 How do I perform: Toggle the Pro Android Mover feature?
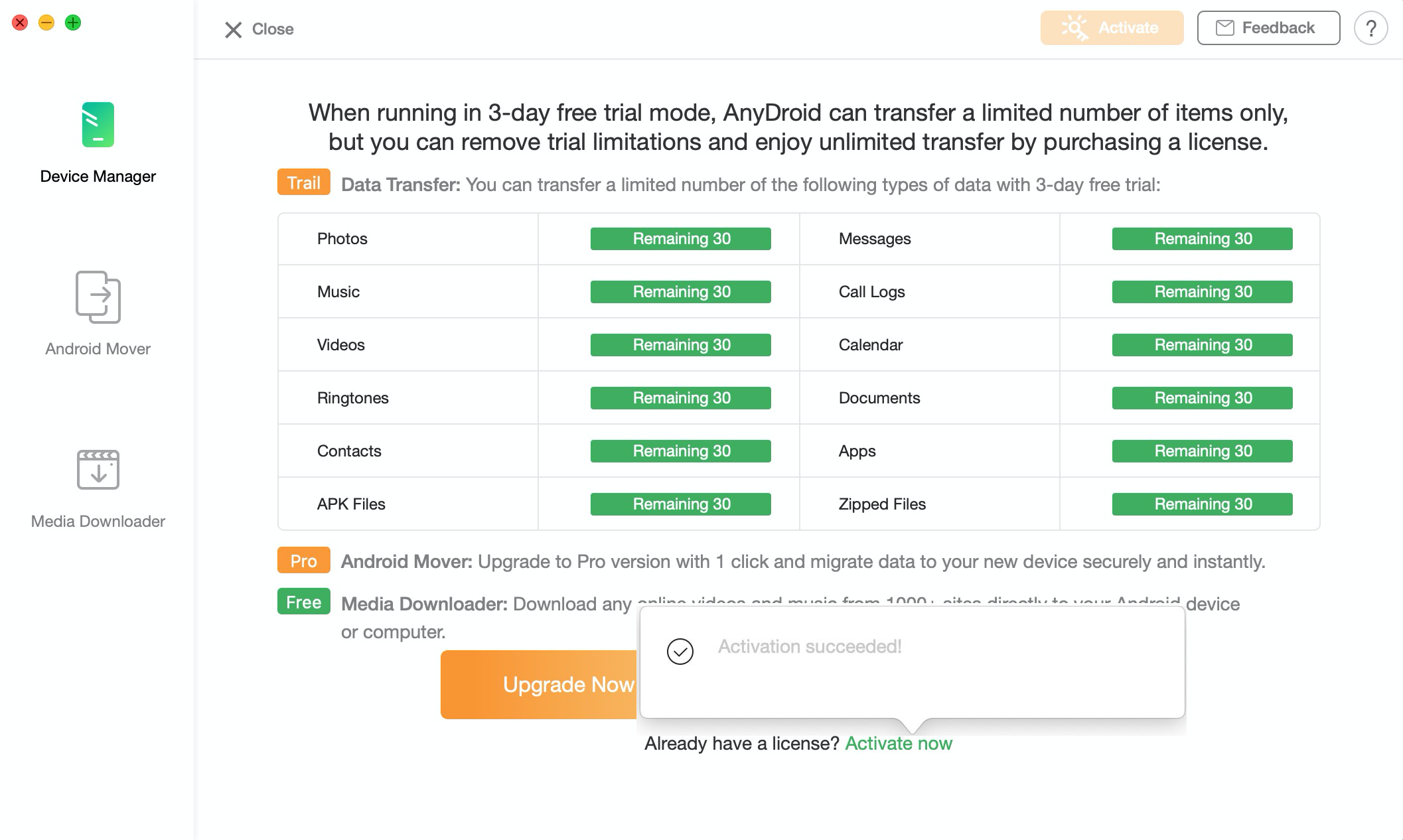point(302,561)
